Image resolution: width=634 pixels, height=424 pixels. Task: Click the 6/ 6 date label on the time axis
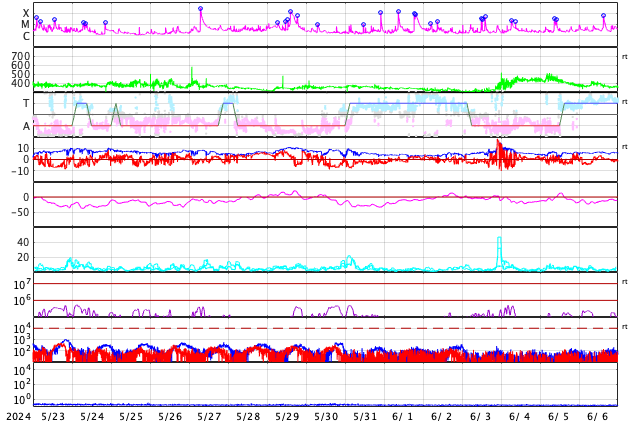597,416
